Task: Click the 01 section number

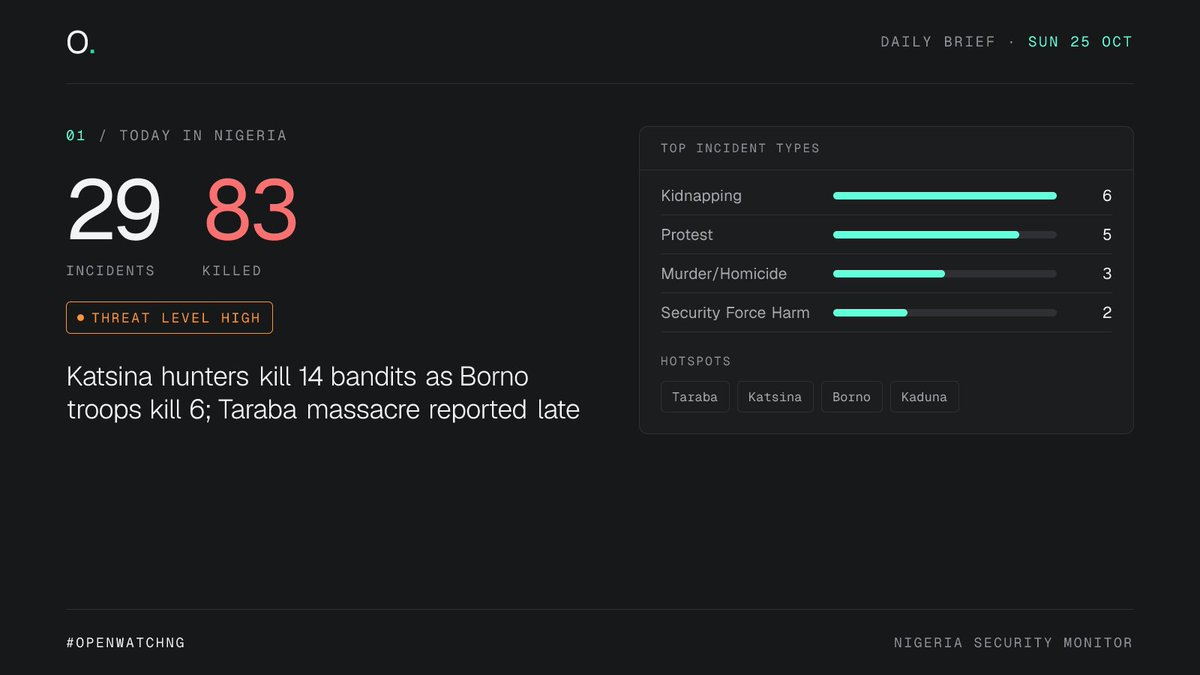Action: pyautogui.click(x=76, y=135)
